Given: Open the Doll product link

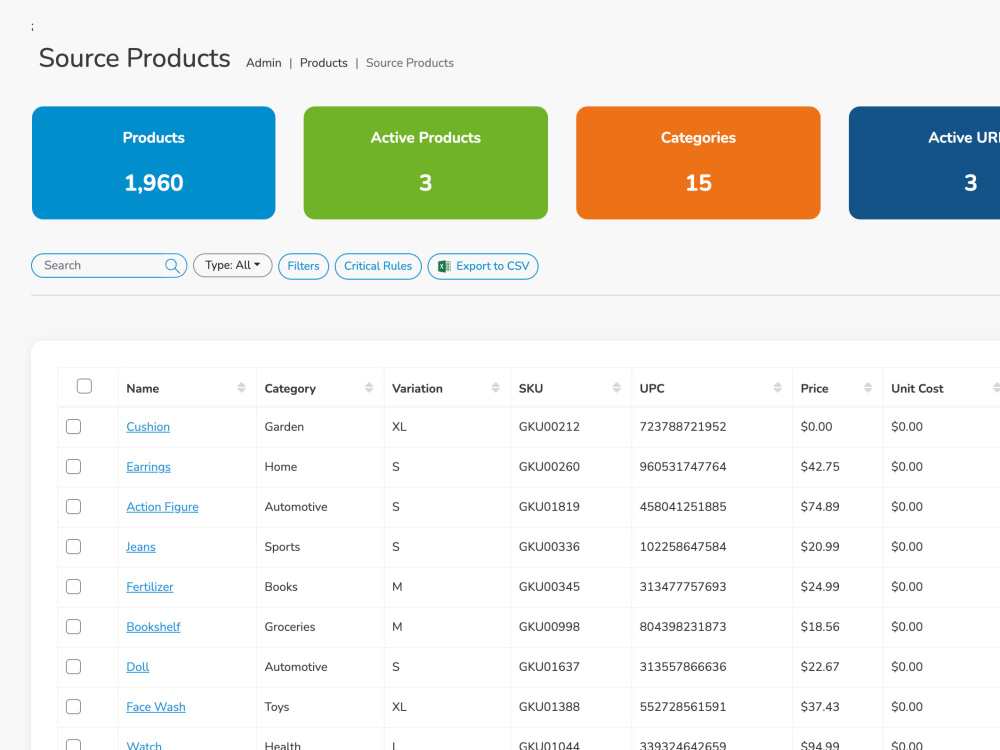Looking at the screenshot, I should (x=138, y=666).
